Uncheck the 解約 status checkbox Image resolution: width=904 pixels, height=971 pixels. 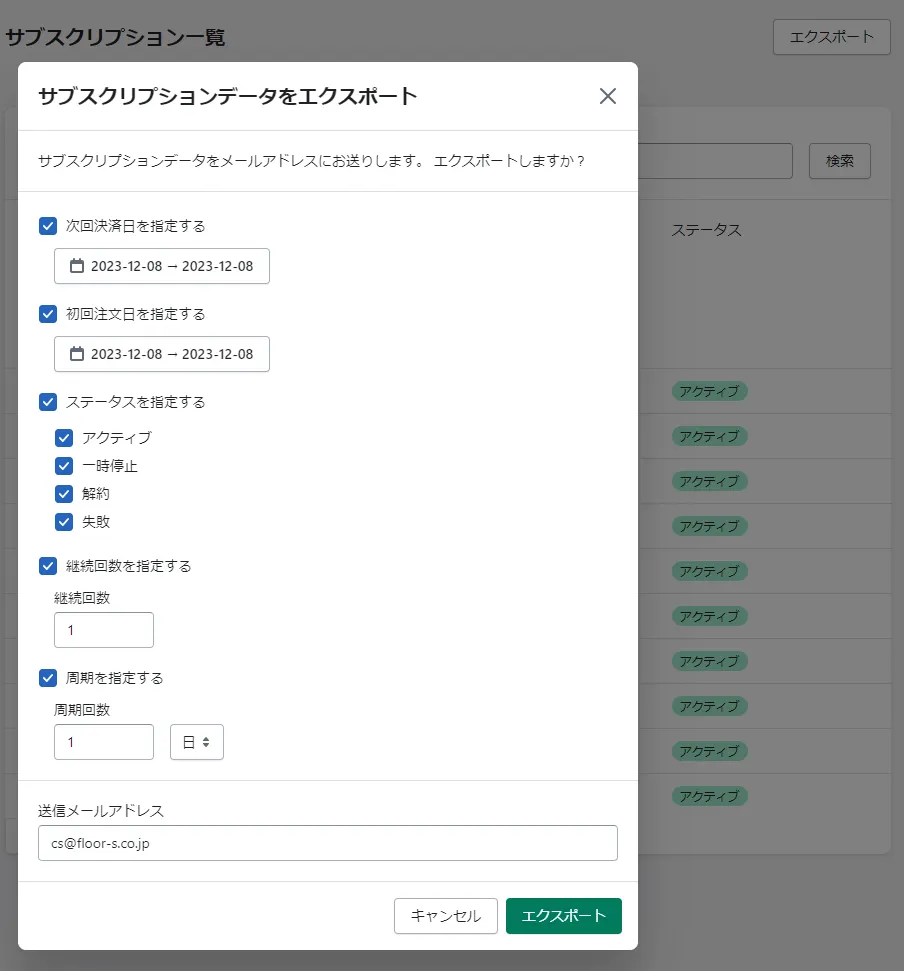[64, 494]
